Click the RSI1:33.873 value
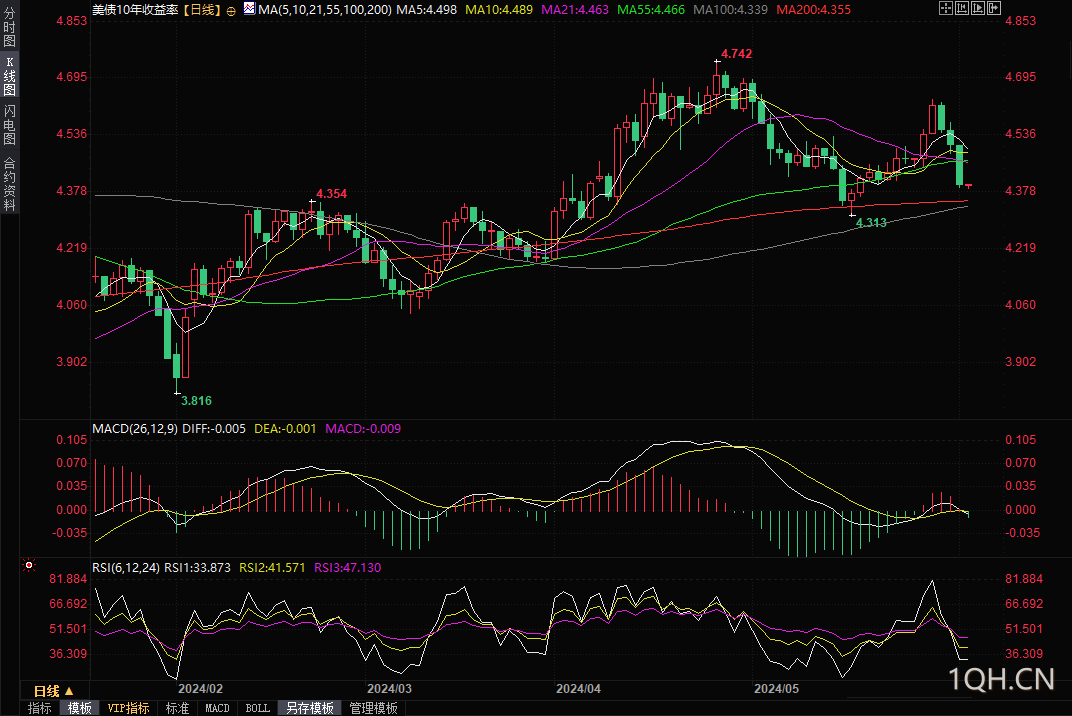 (198, 568)
